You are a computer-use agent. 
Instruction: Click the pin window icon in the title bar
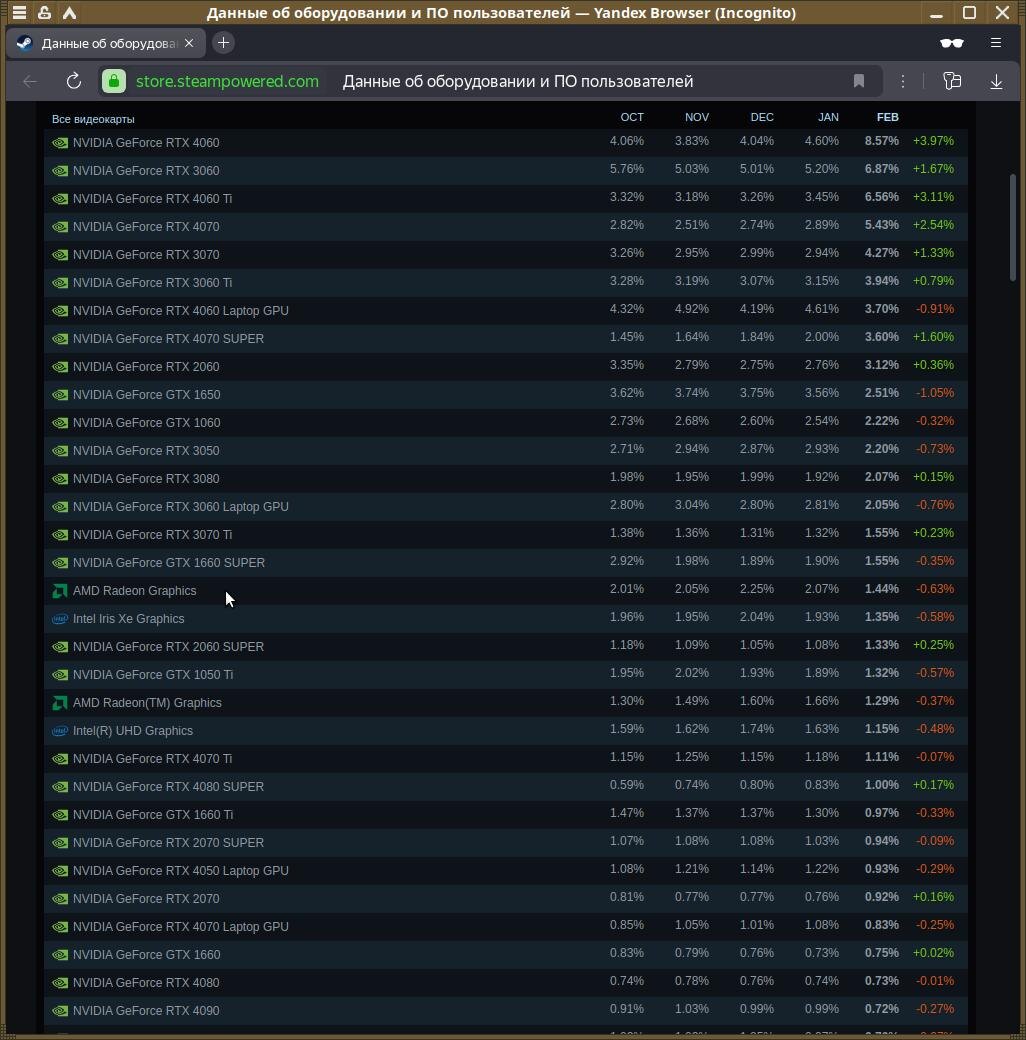coord(44,12)
